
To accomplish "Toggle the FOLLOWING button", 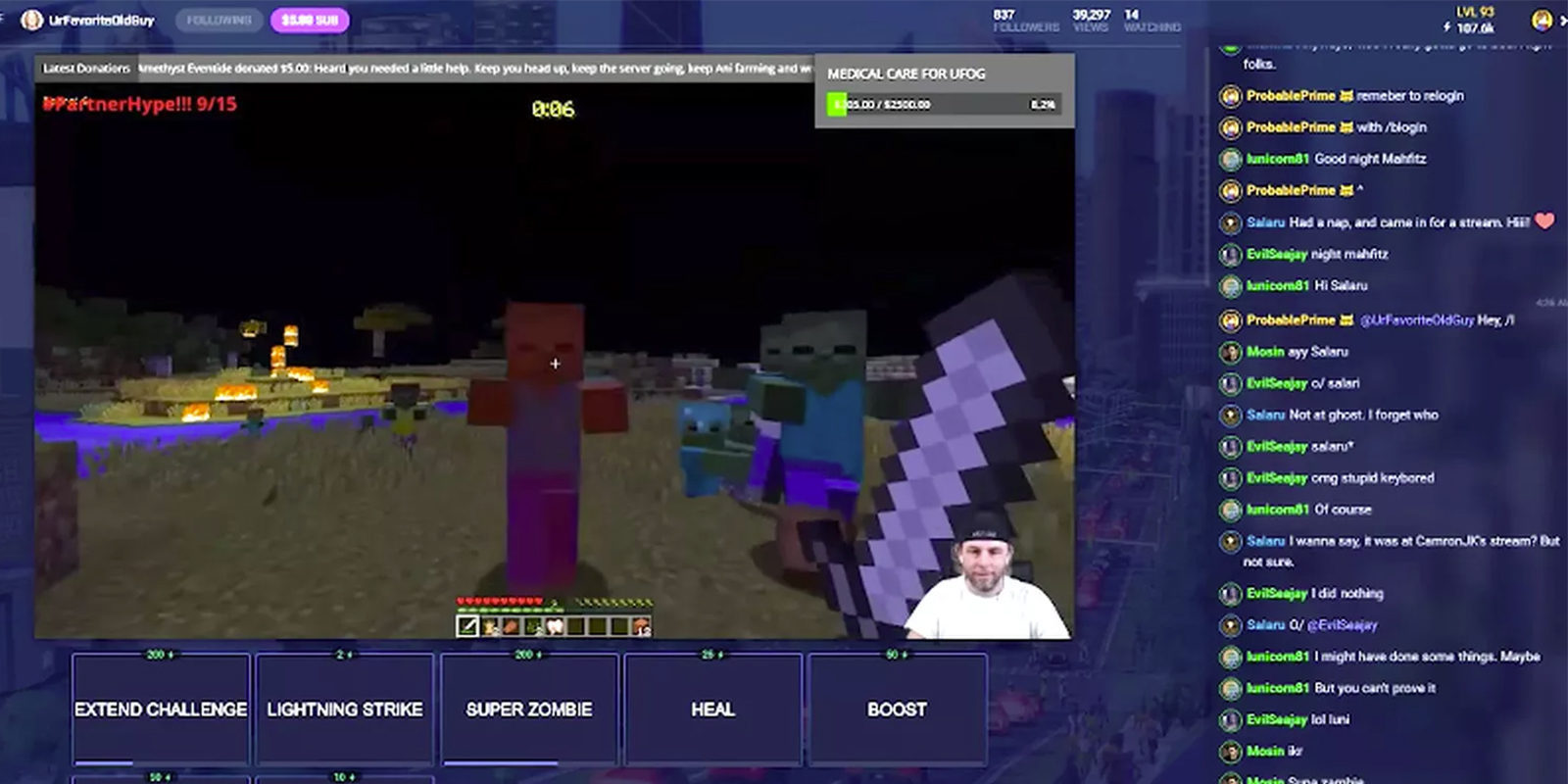I will pyautogui.click(x=219, y=20).
